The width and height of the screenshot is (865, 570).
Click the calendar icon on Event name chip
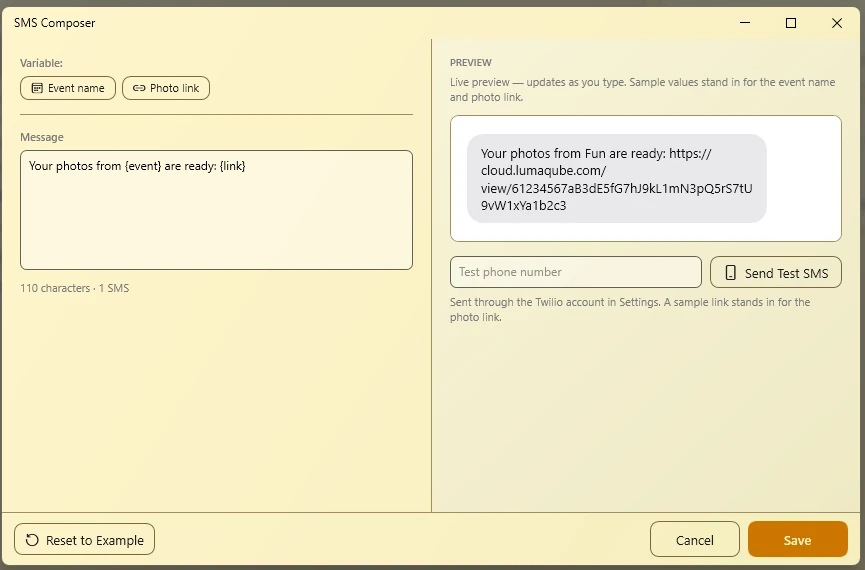37,88
